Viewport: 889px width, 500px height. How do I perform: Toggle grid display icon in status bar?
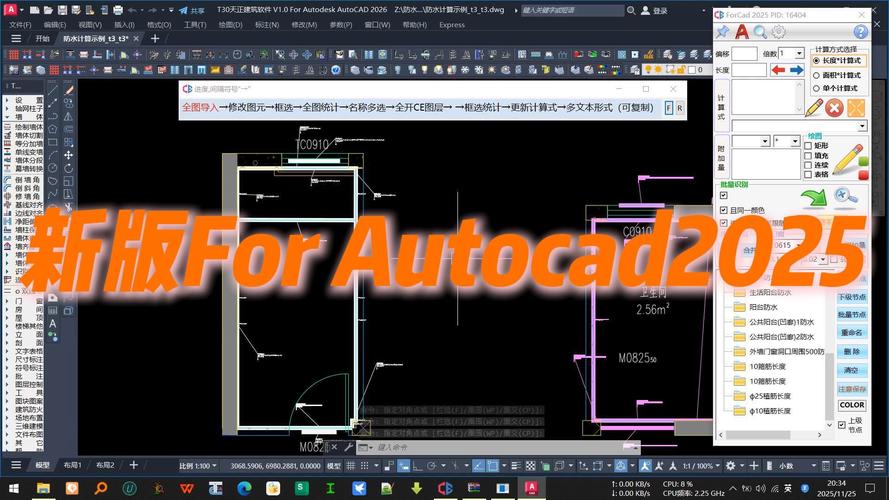350,465
